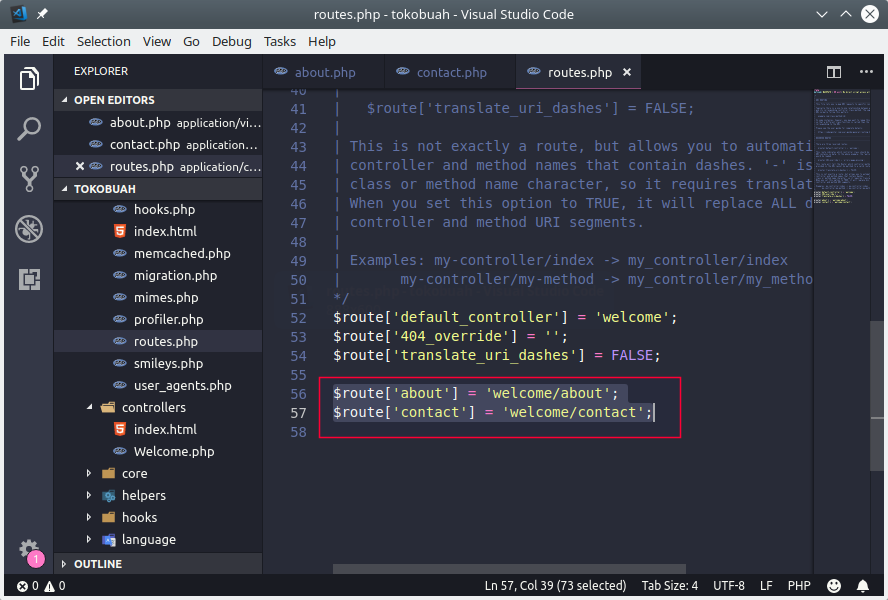The image size is (888, 600).
Task: Open the Source Control view
Action: [29, 179]
